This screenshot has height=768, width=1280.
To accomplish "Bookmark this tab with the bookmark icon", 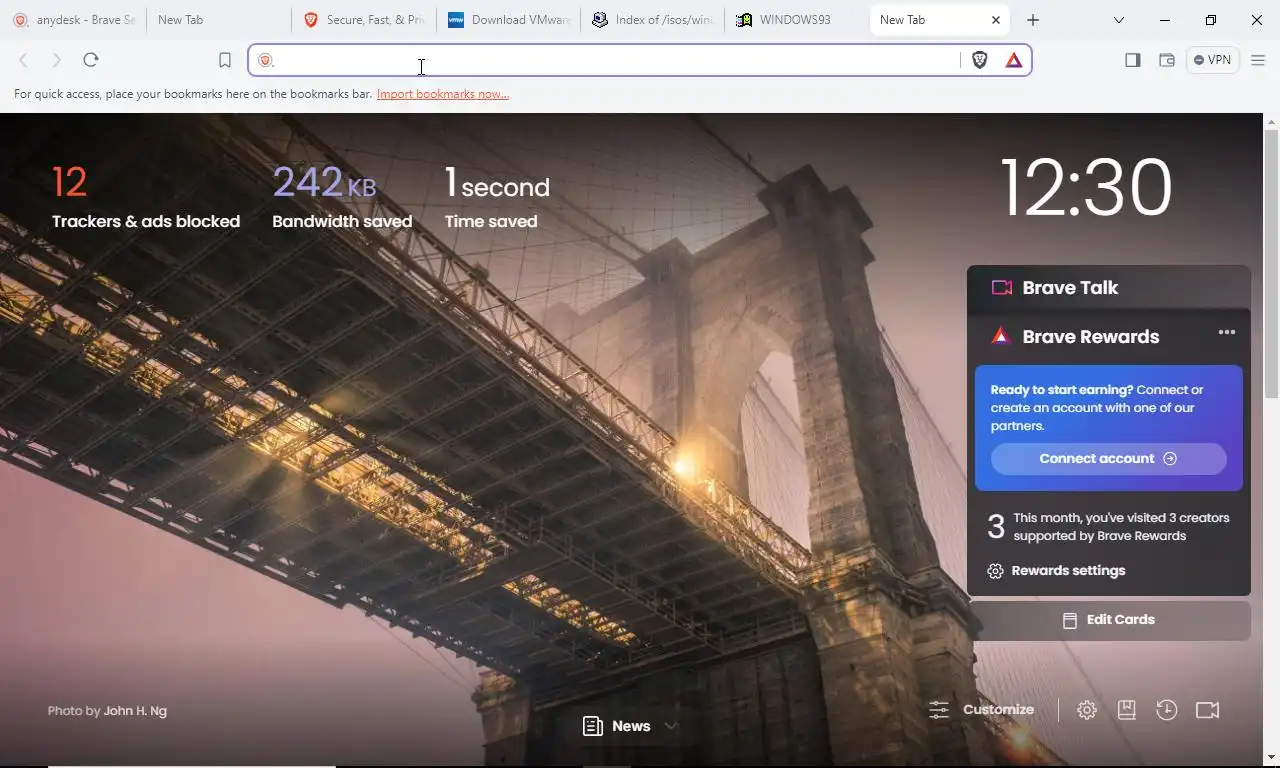I will coord(225,60).
